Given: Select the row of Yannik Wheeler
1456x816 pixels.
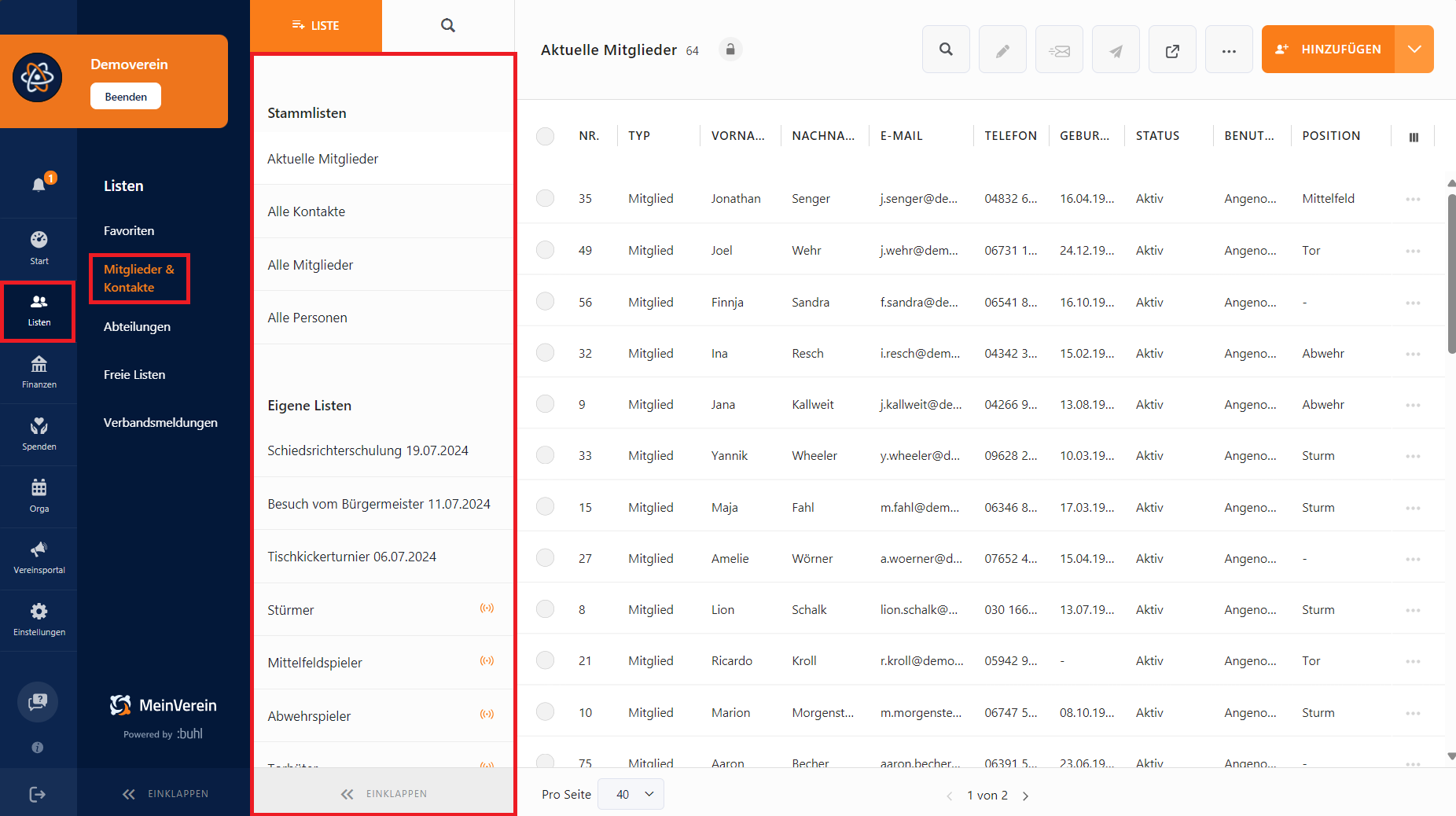Looking at the screenshot, I should click(545, 455).
